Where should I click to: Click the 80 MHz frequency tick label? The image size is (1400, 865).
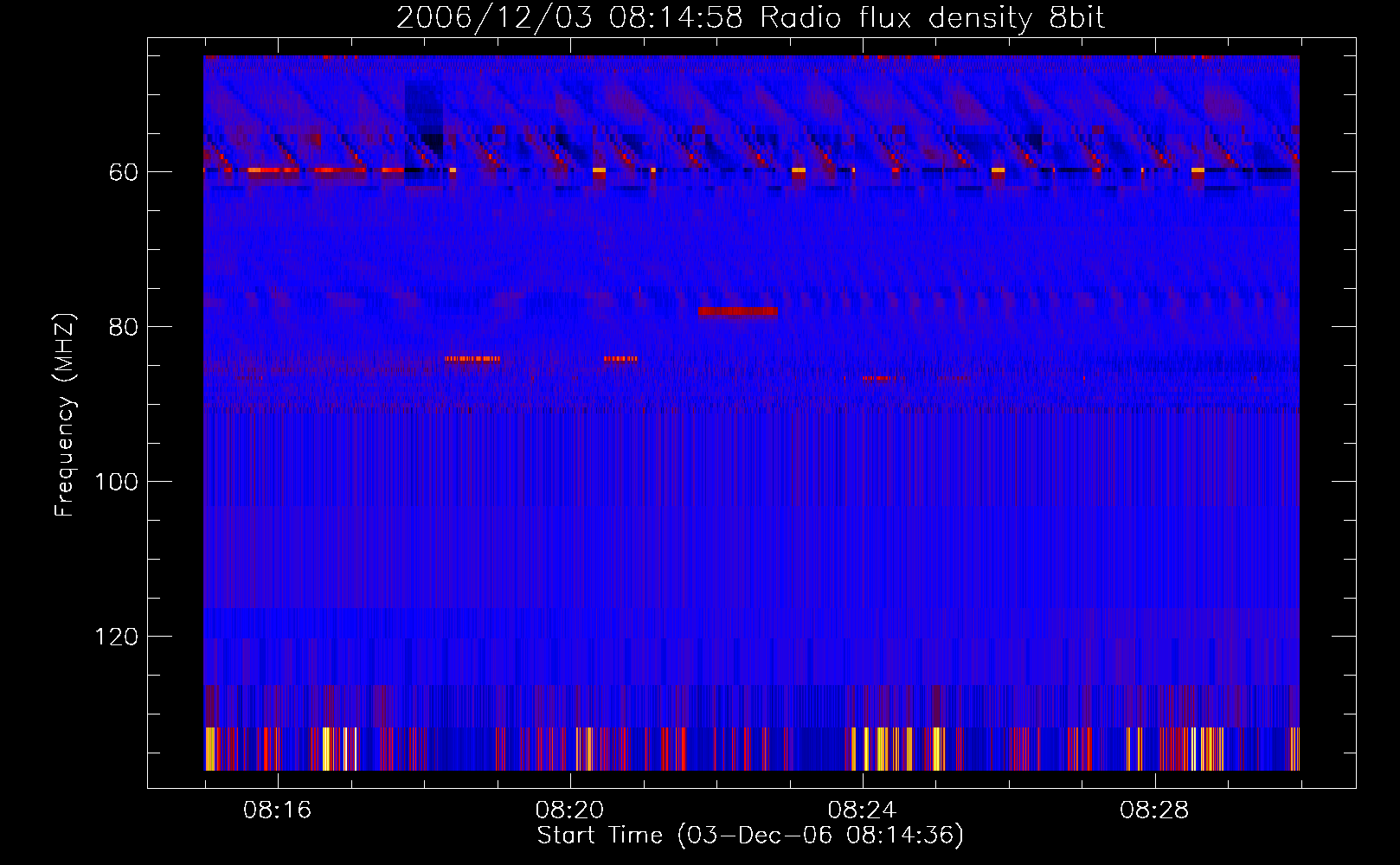(x=124, y=327)
